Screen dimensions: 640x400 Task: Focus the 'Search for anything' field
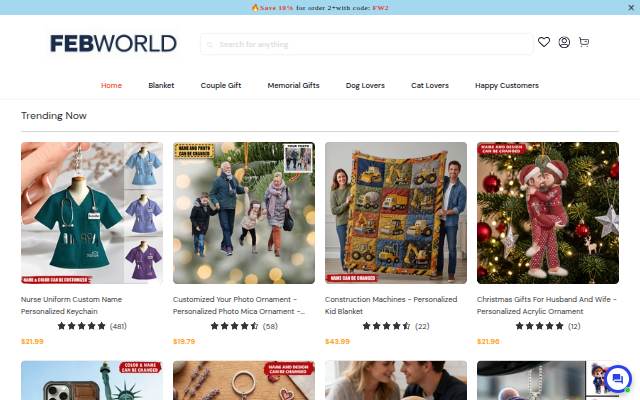[367, 44]
